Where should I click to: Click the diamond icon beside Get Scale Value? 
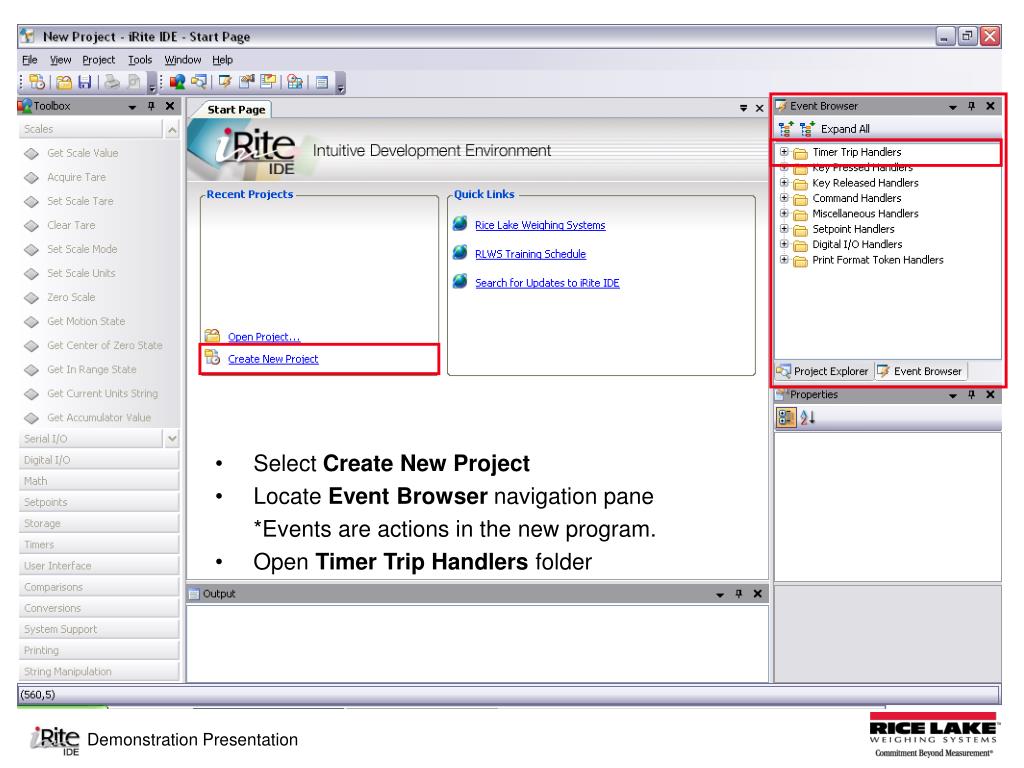click(31, 153)
